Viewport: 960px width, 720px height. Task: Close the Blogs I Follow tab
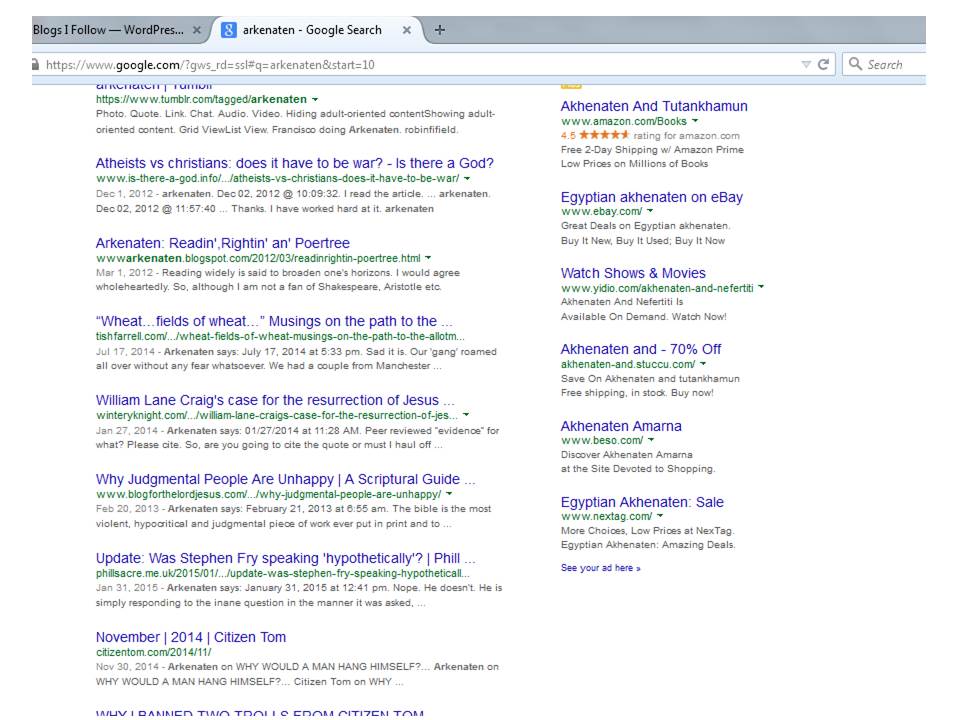click(197, 30)
